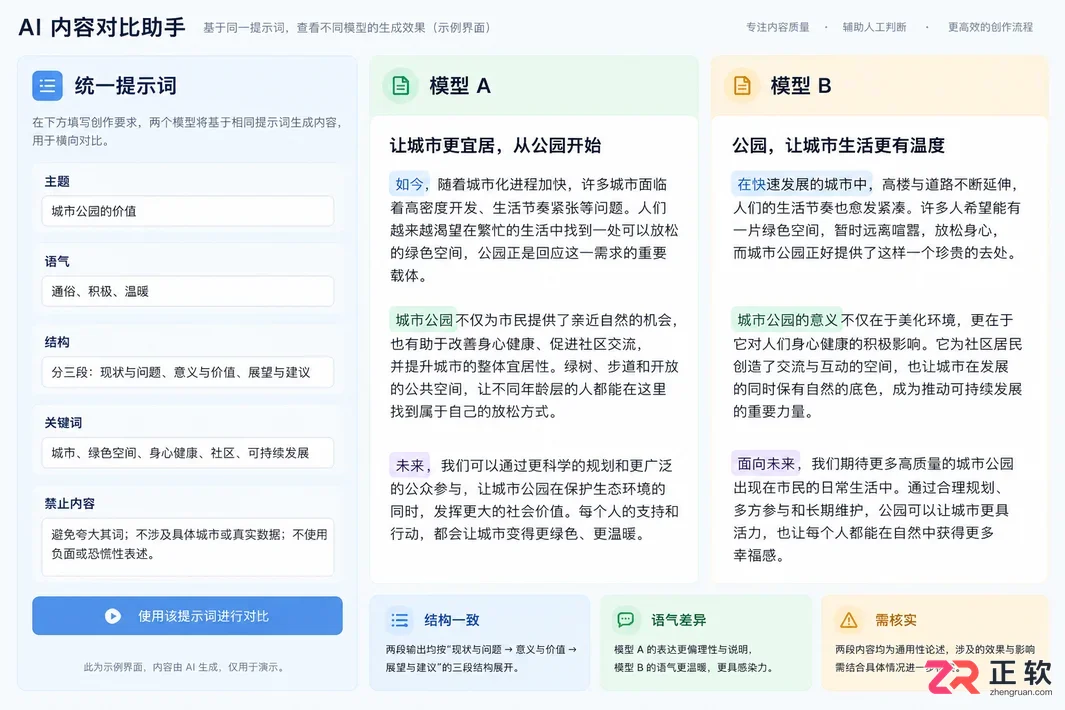Click the 禁止内容 text area
1065x710 pixels.
[187, 548]
